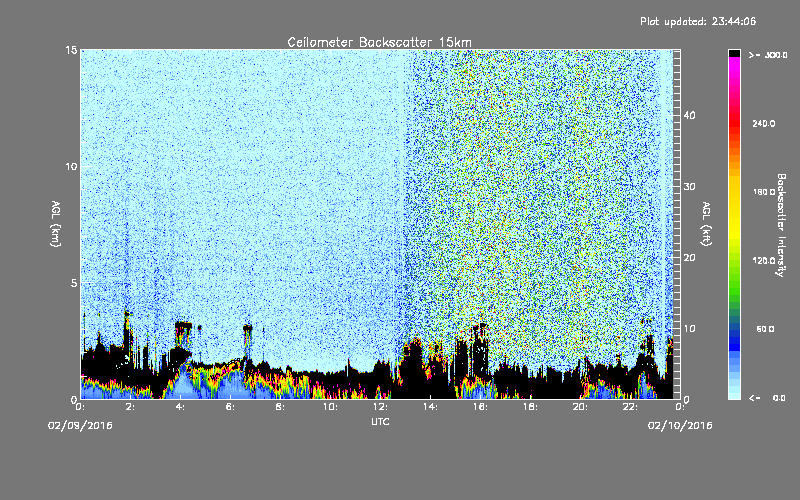The width and height of the screenshot is (800, 500).
Task: Click the "30" tick on the kft axis
Action: tap(689, 186)
